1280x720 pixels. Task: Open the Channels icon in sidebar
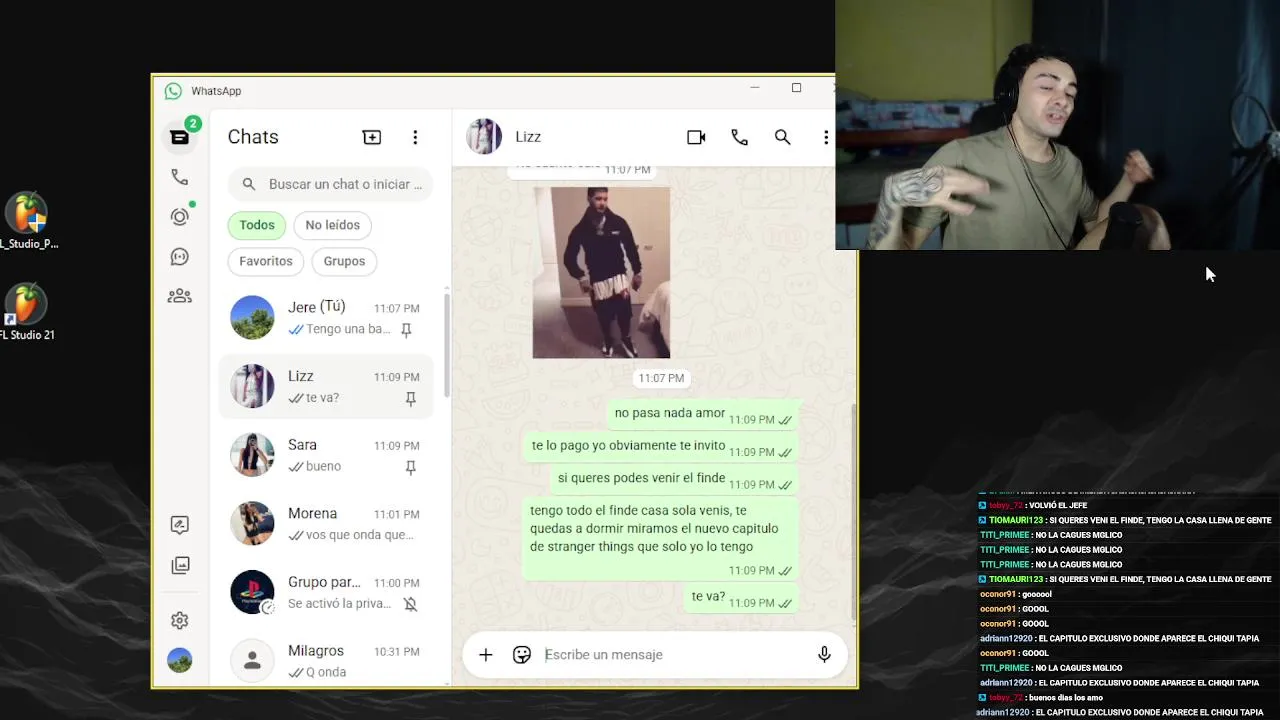click(180, 257)
